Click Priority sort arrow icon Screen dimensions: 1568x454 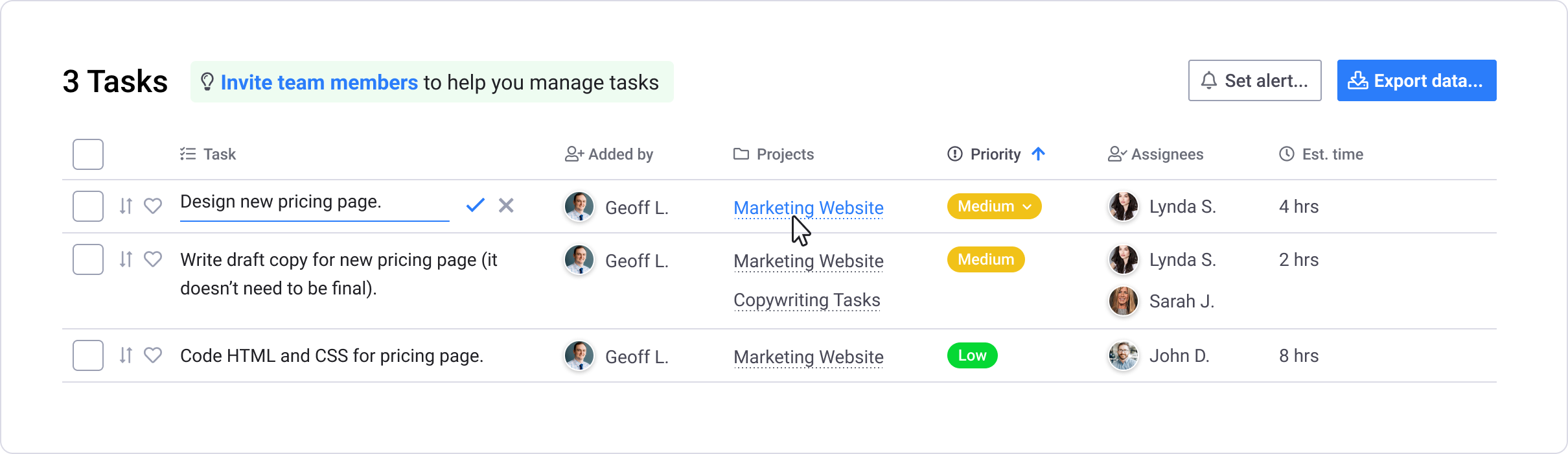1038,154
